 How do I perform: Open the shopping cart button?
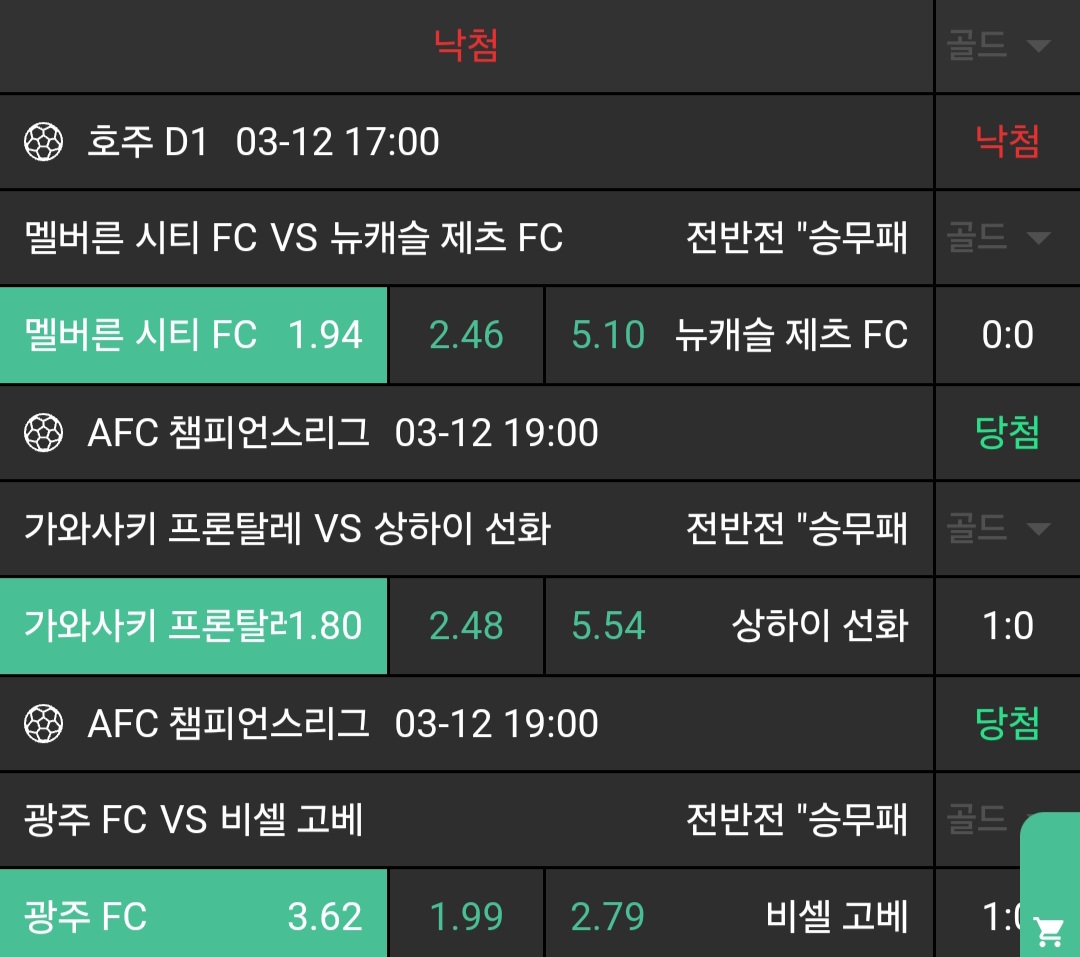pos(1049,930)
